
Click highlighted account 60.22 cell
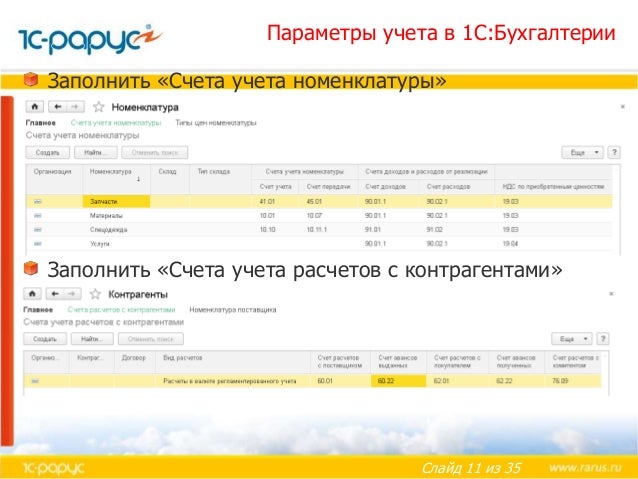(x=398, y=381)
